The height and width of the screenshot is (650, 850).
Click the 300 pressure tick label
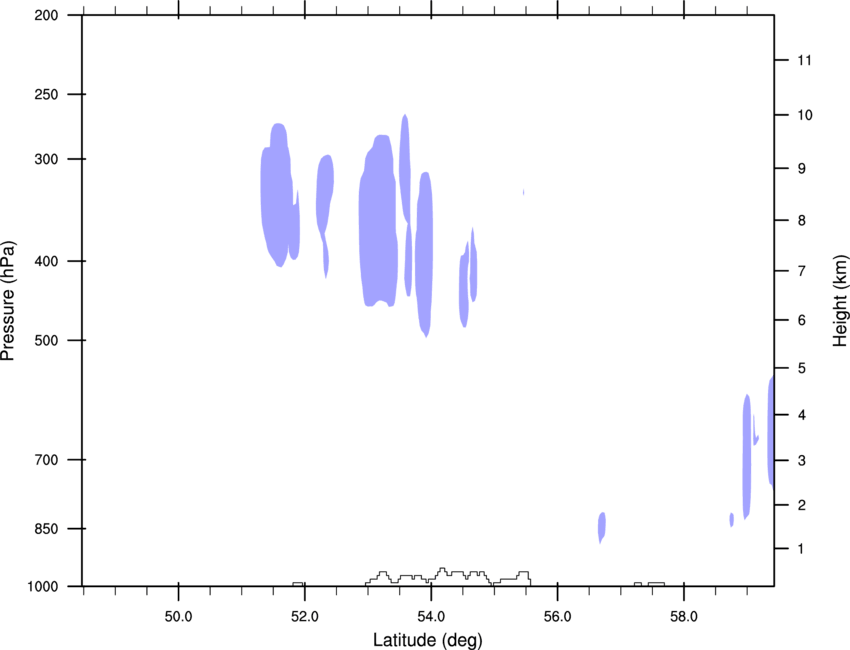(46, 159)
